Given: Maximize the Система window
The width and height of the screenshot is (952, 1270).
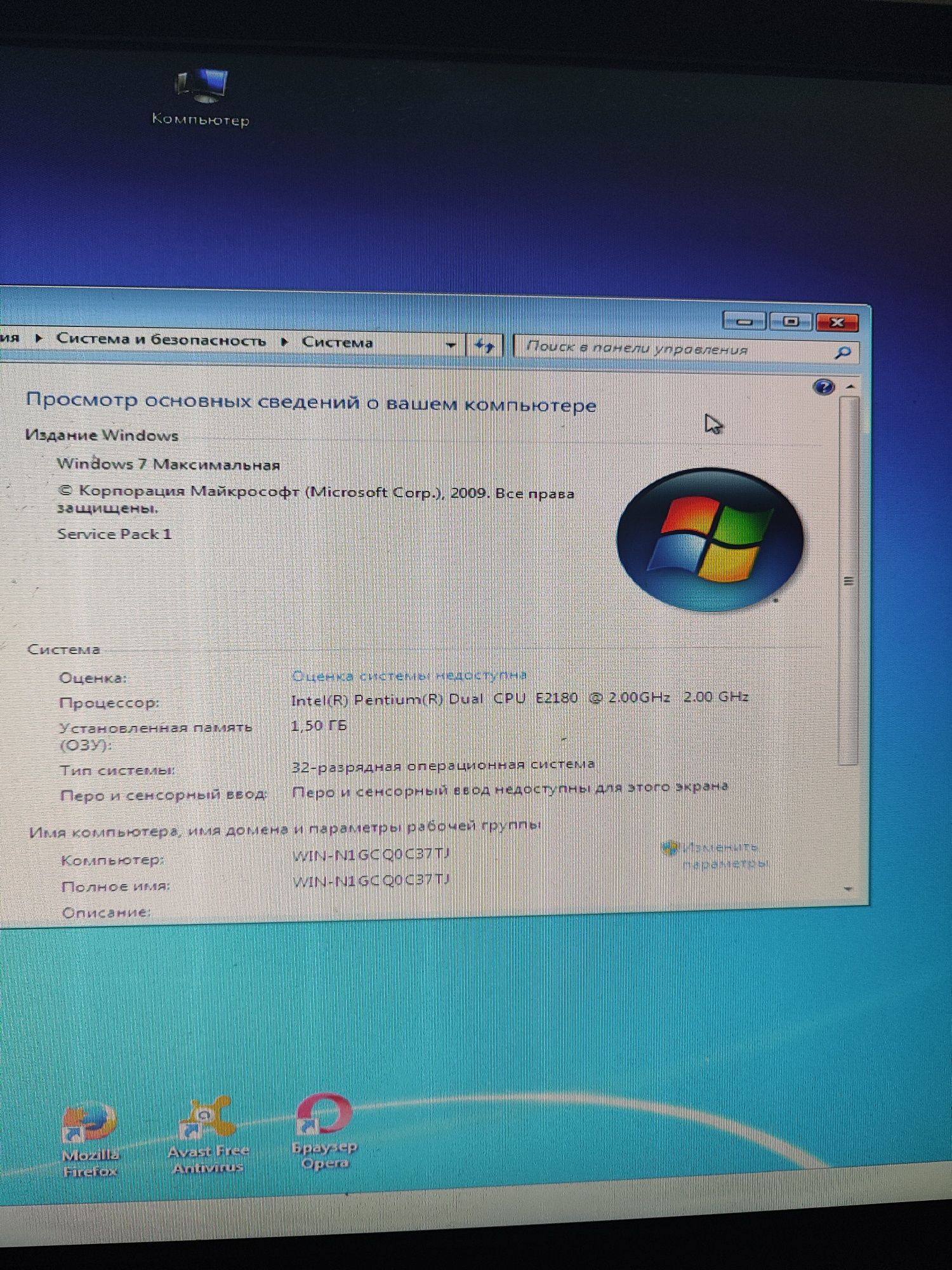Looking at the screenshot, I should click(790, 321).
